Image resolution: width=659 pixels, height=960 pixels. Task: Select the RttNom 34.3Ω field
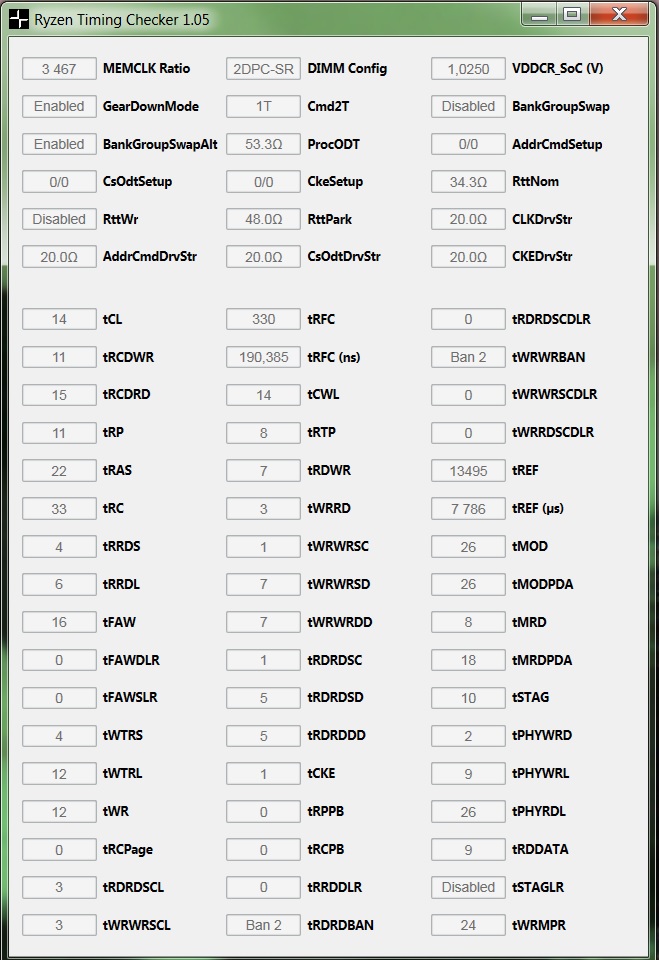(x=469, y=182)
